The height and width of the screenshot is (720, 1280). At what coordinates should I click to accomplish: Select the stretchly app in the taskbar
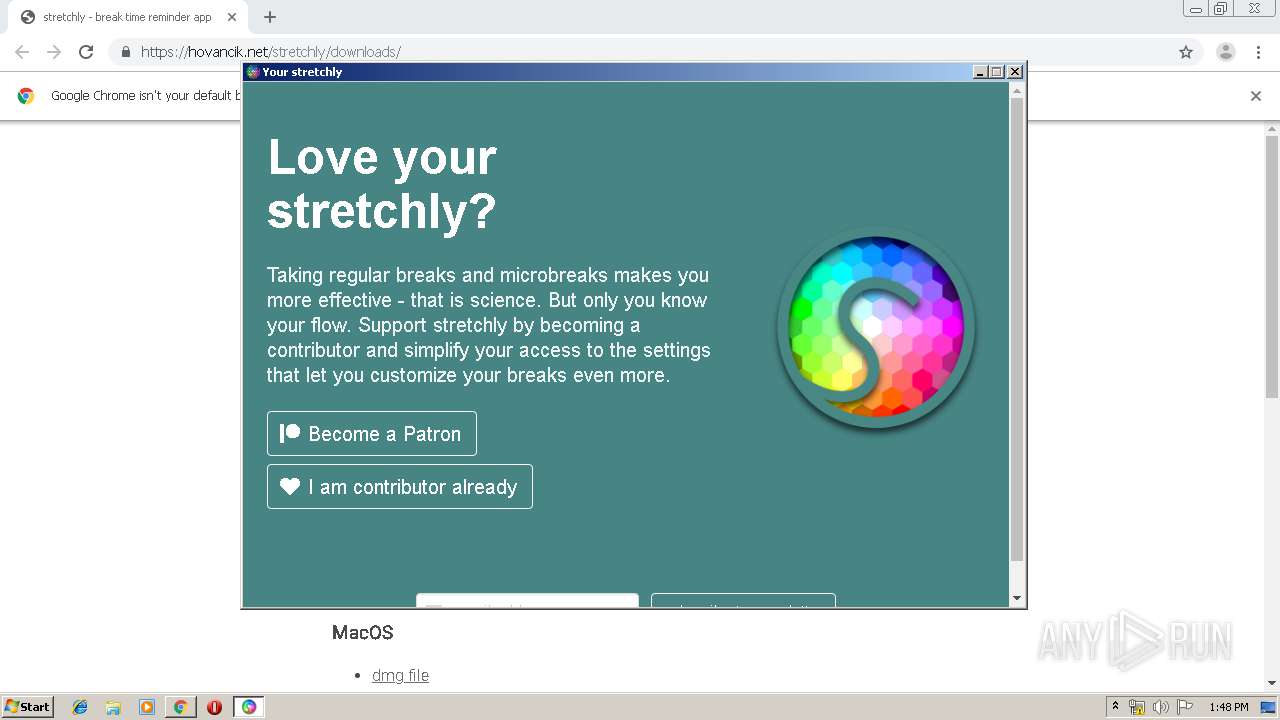pyautogui.click(x=249, y=707)
